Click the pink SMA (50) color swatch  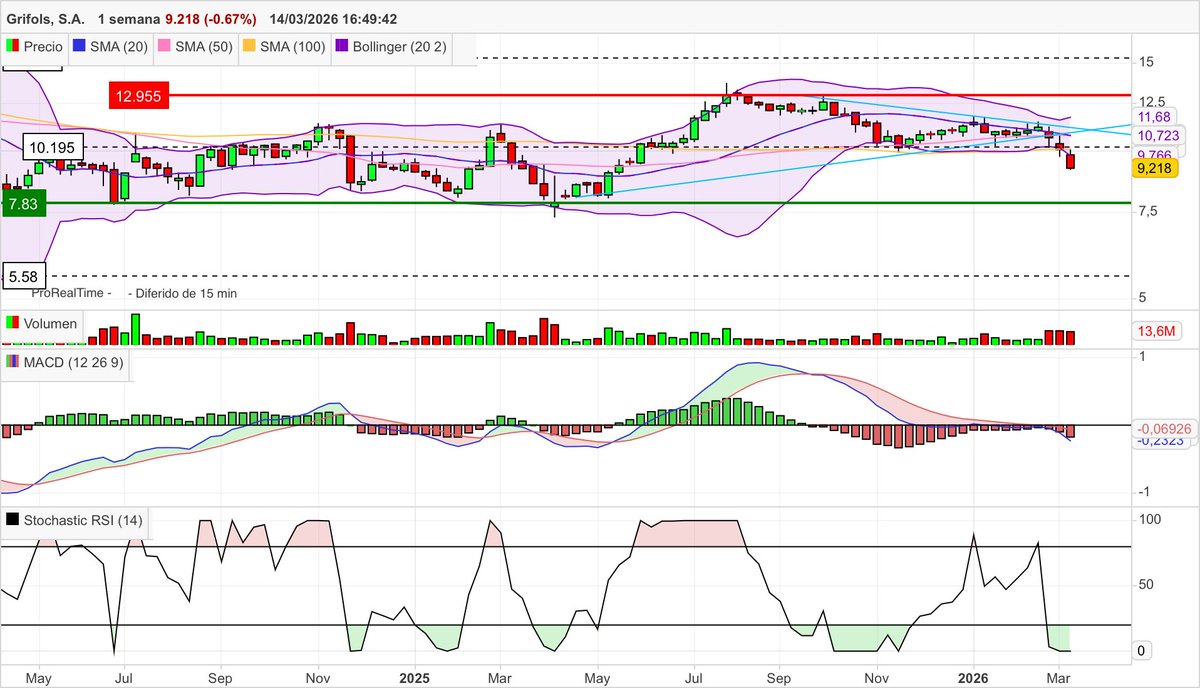tap(164, 46)
